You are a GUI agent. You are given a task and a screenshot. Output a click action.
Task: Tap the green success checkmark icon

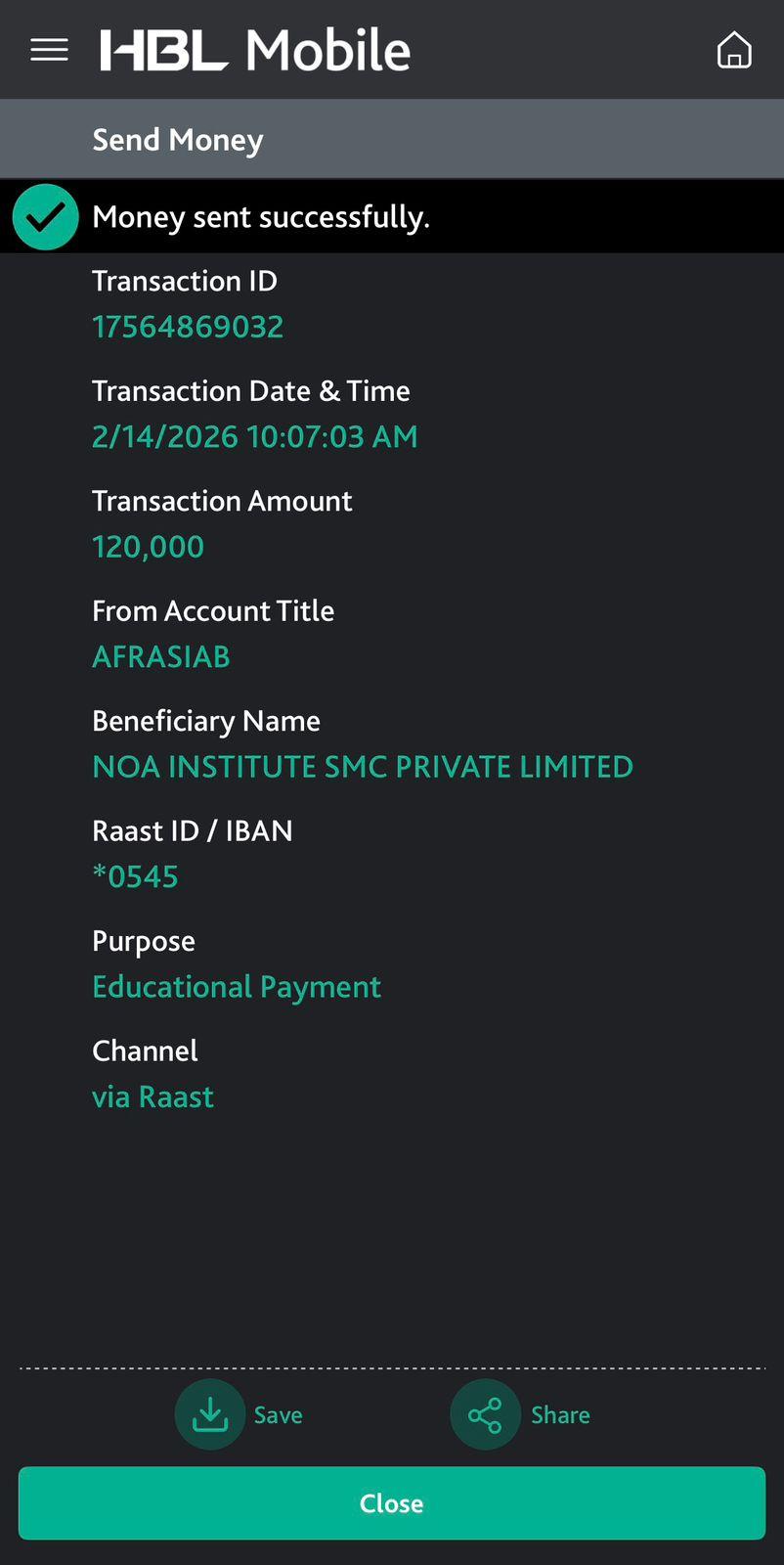[46, 217]
